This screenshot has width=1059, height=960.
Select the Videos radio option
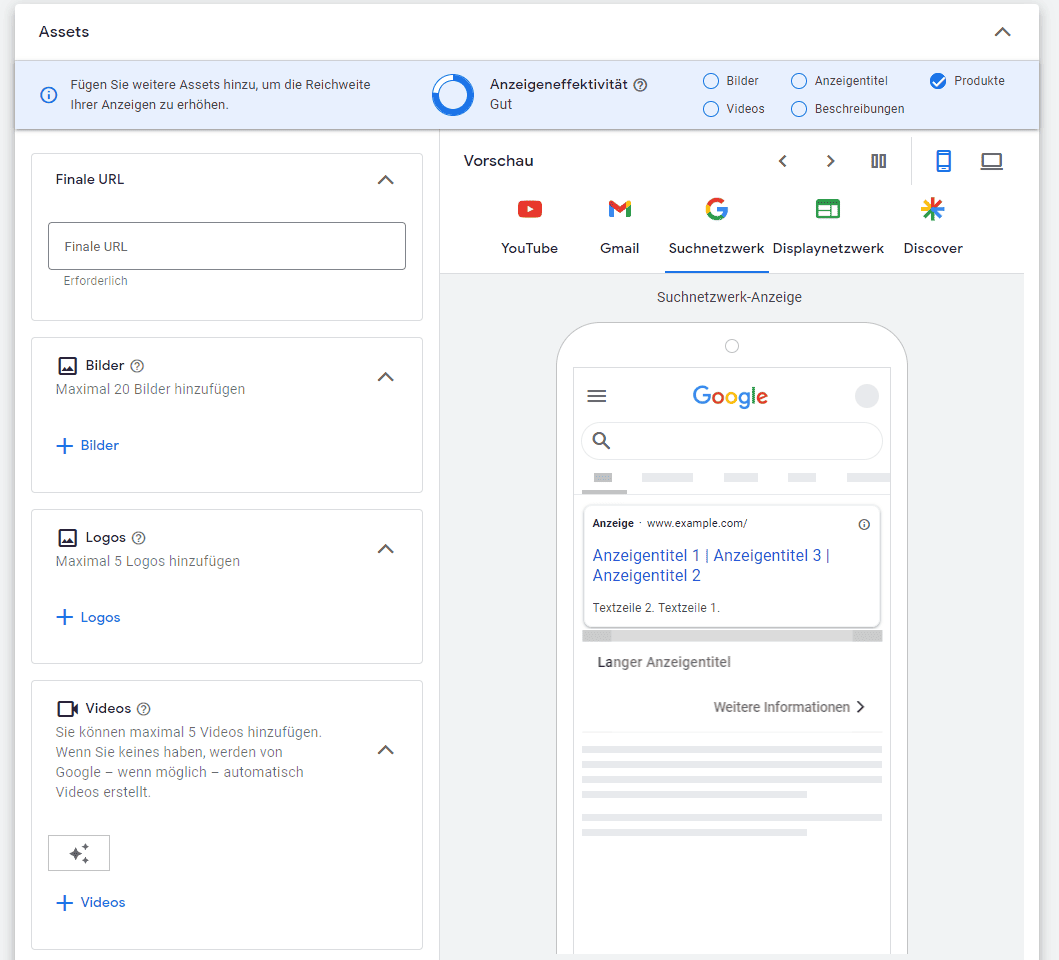point(711,109)
